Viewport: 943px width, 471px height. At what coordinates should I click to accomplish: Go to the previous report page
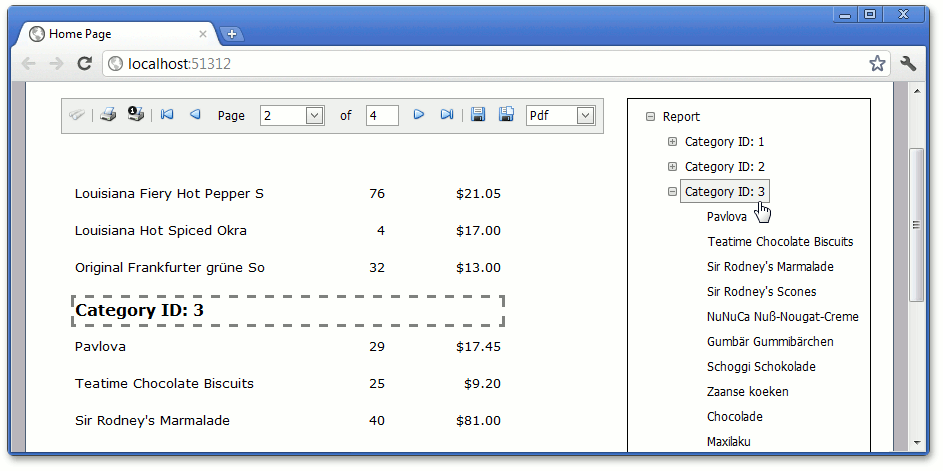[195, 115]
